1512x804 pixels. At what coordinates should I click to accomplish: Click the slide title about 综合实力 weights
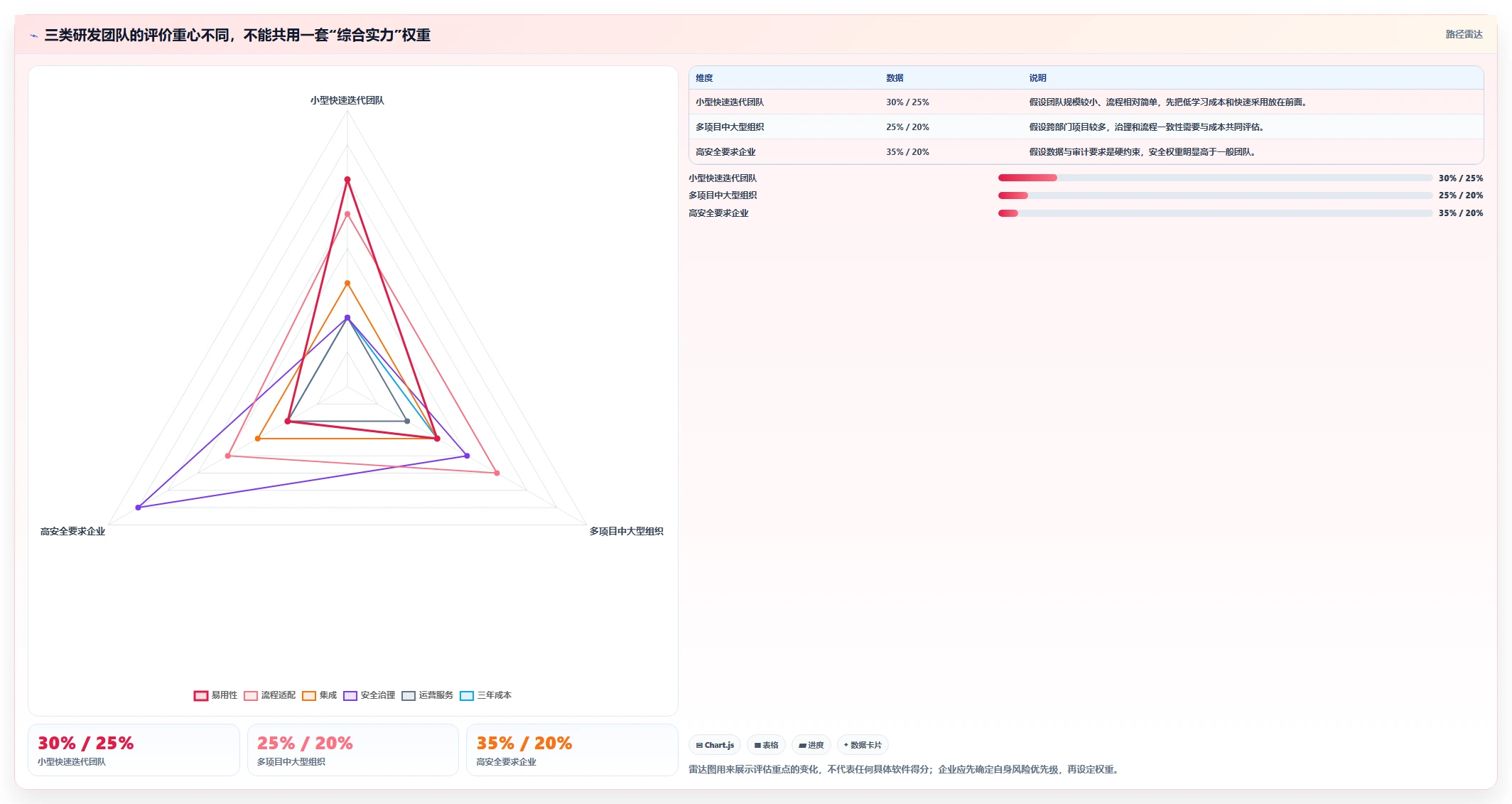point(237,36)
